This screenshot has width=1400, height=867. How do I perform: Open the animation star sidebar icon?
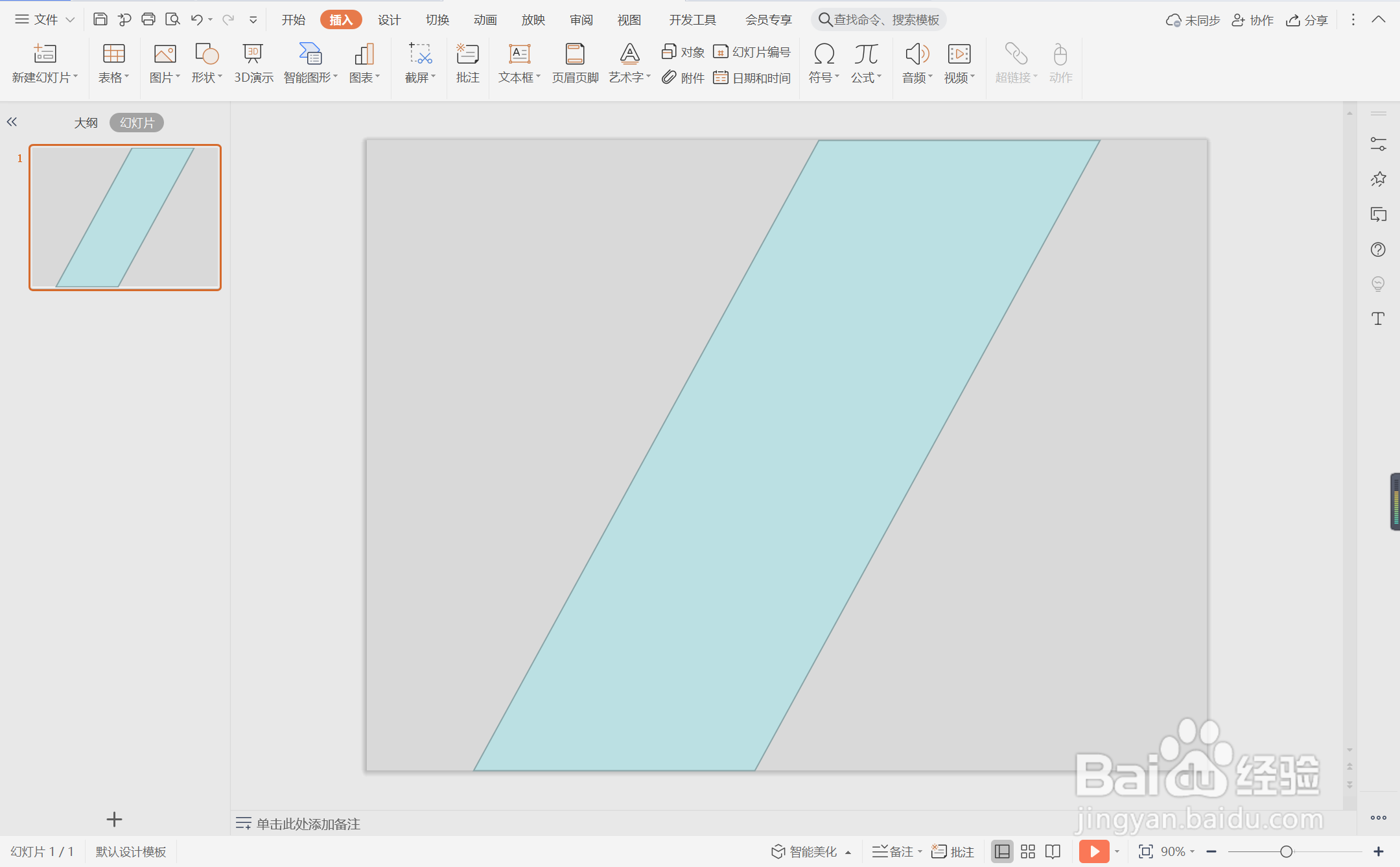[x=1378, y=179]
